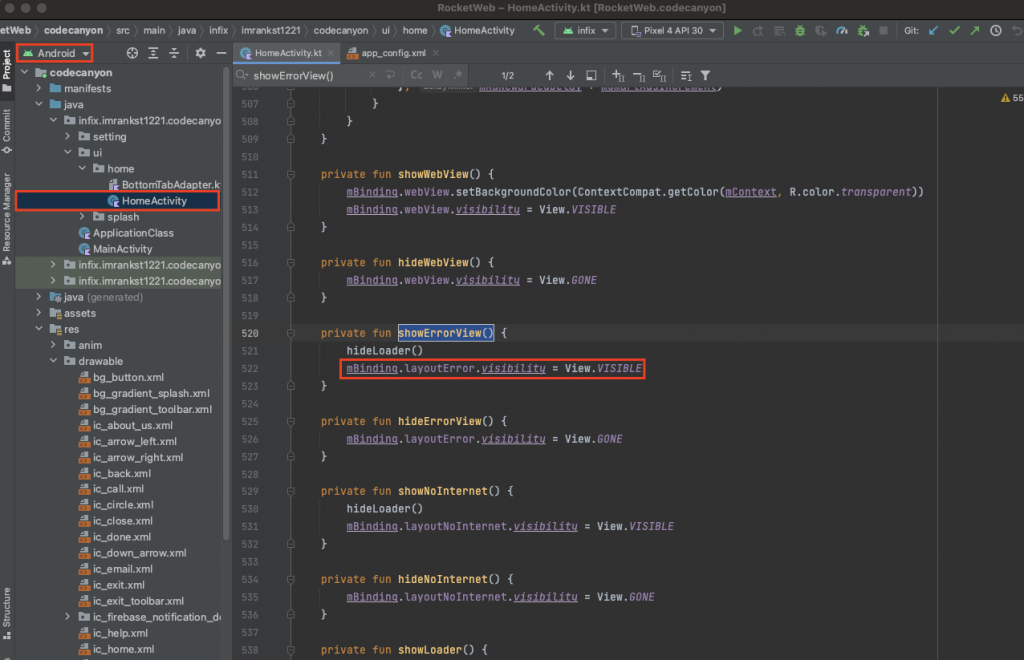Toggle the Project tool window tab
The image size is (1024, 660).
pos(7,71)
